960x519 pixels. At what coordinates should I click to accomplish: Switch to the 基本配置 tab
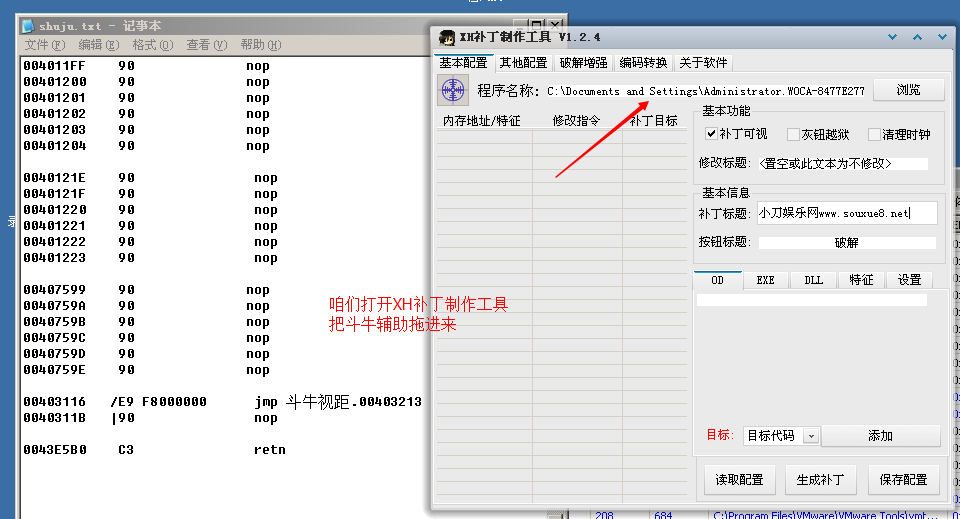pos(463,62)
